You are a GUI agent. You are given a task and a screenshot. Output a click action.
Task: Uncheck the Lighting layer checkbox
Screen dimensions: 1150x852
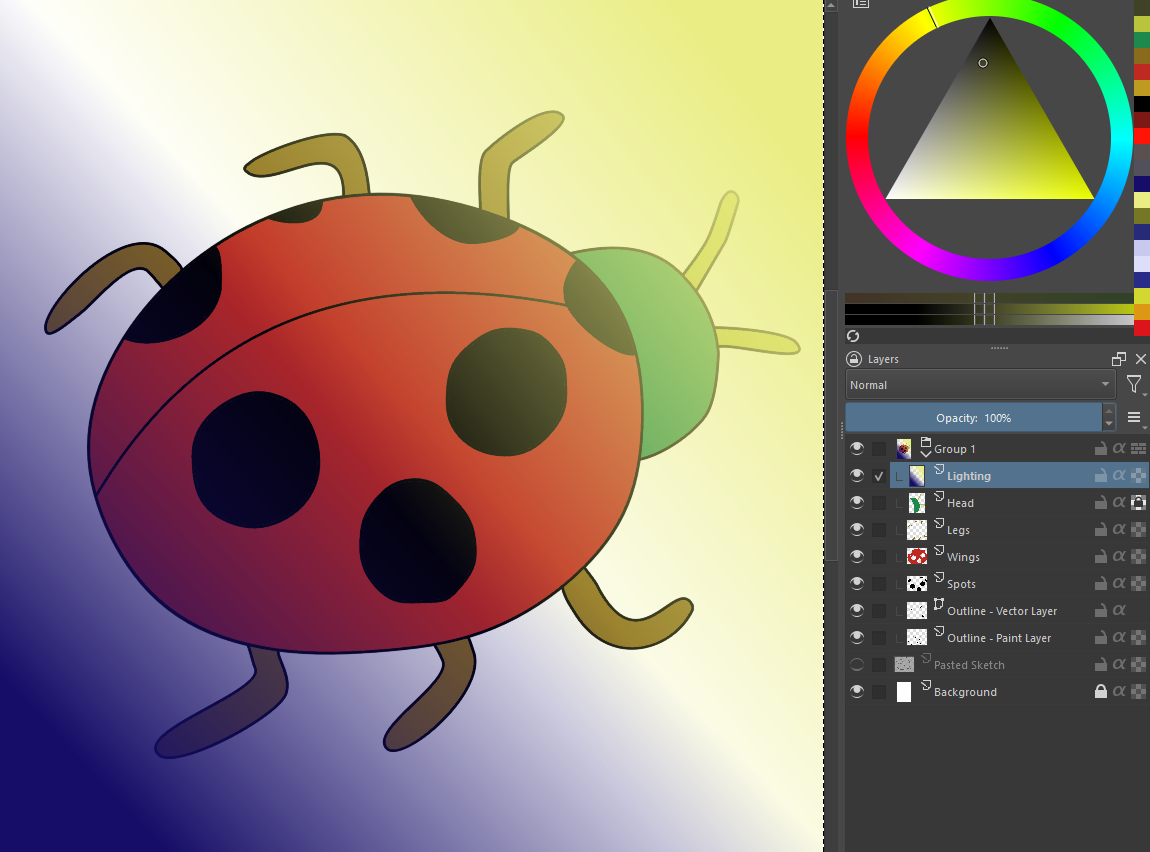point(879,476)
